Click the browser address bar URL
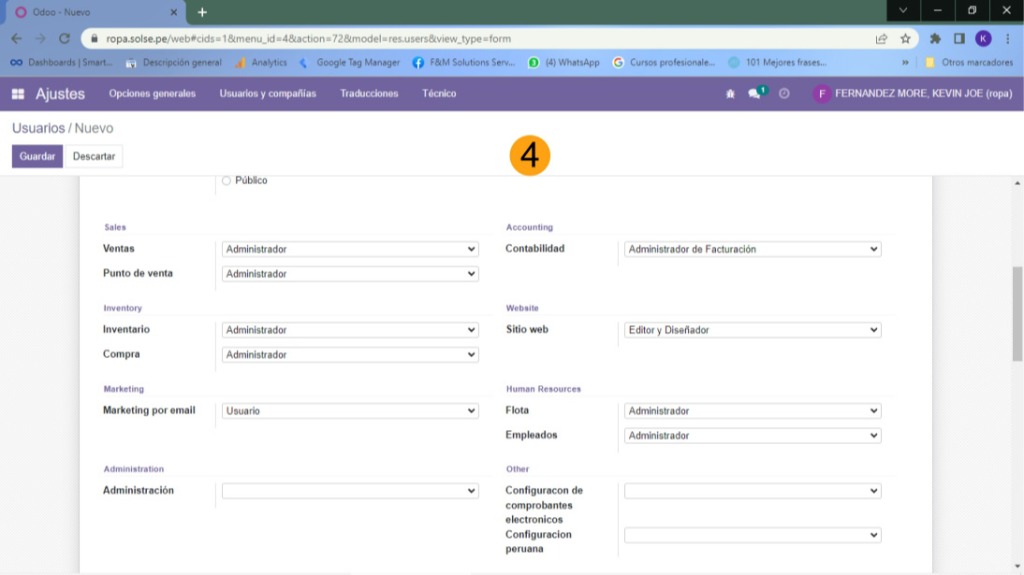Image resolution: width=1024 pixels, height=575 pixels. pyautogui.click(x=308, y=39)
